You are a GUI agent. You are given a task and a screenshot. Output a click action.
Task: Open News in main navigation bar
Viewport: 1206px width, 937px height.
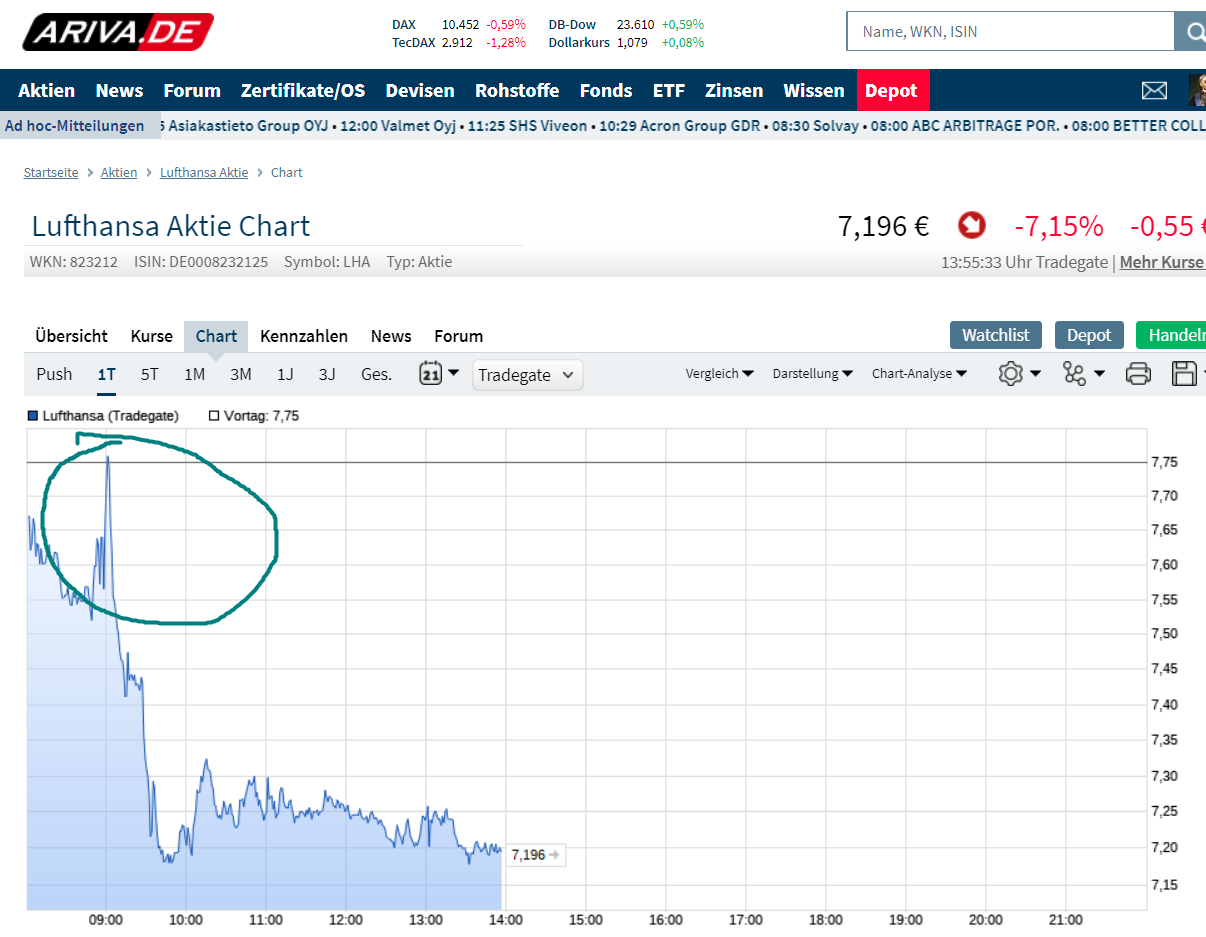pos(119,90)
